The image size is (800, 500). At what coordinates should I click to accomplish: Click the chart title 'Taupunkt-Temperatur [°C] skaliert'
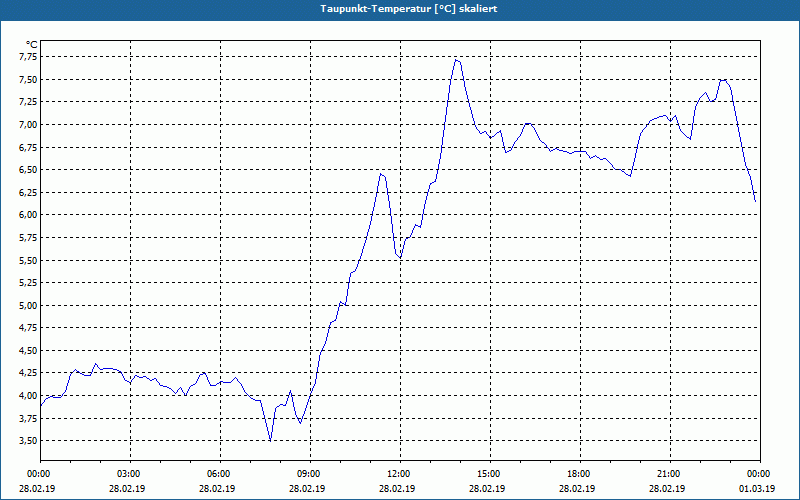409,9
